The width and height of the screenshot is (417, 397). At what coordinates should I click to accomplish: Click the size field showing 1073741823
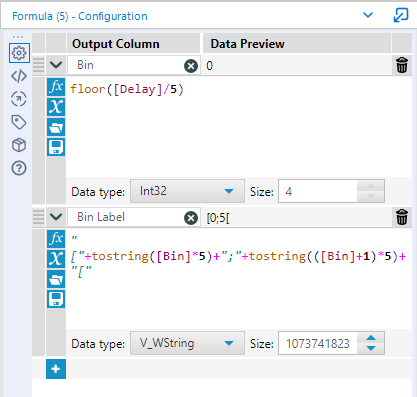[x=318, y=343]
